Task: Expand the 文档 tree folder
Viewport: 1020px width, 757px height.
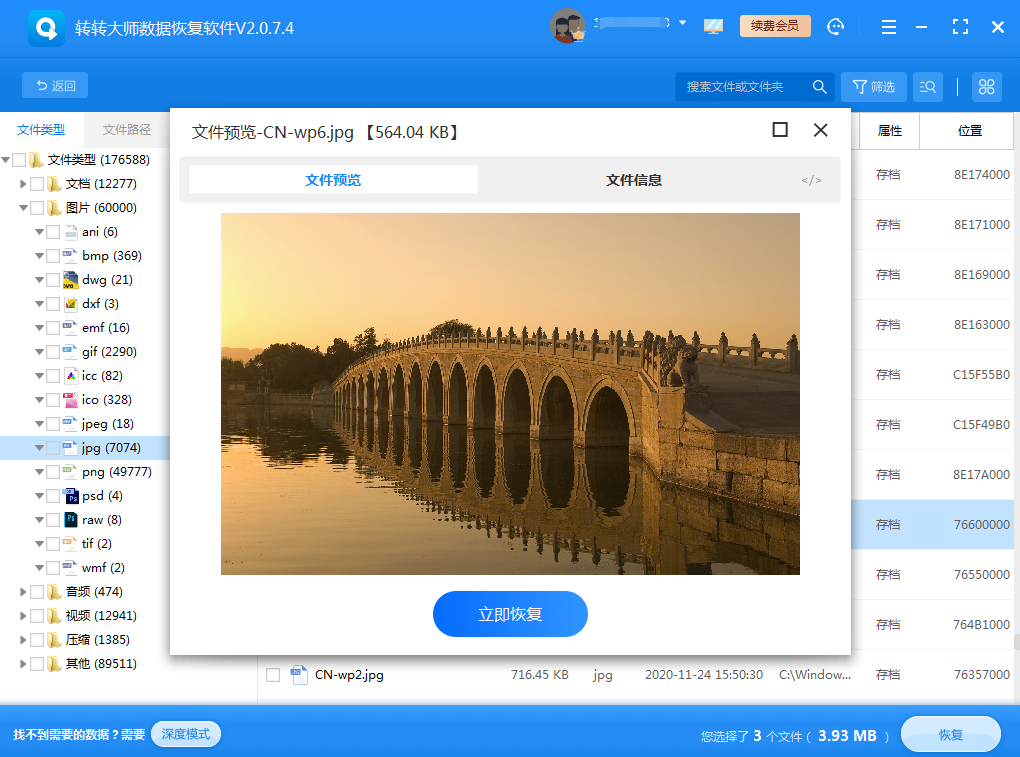Action: tap(23, 184)
